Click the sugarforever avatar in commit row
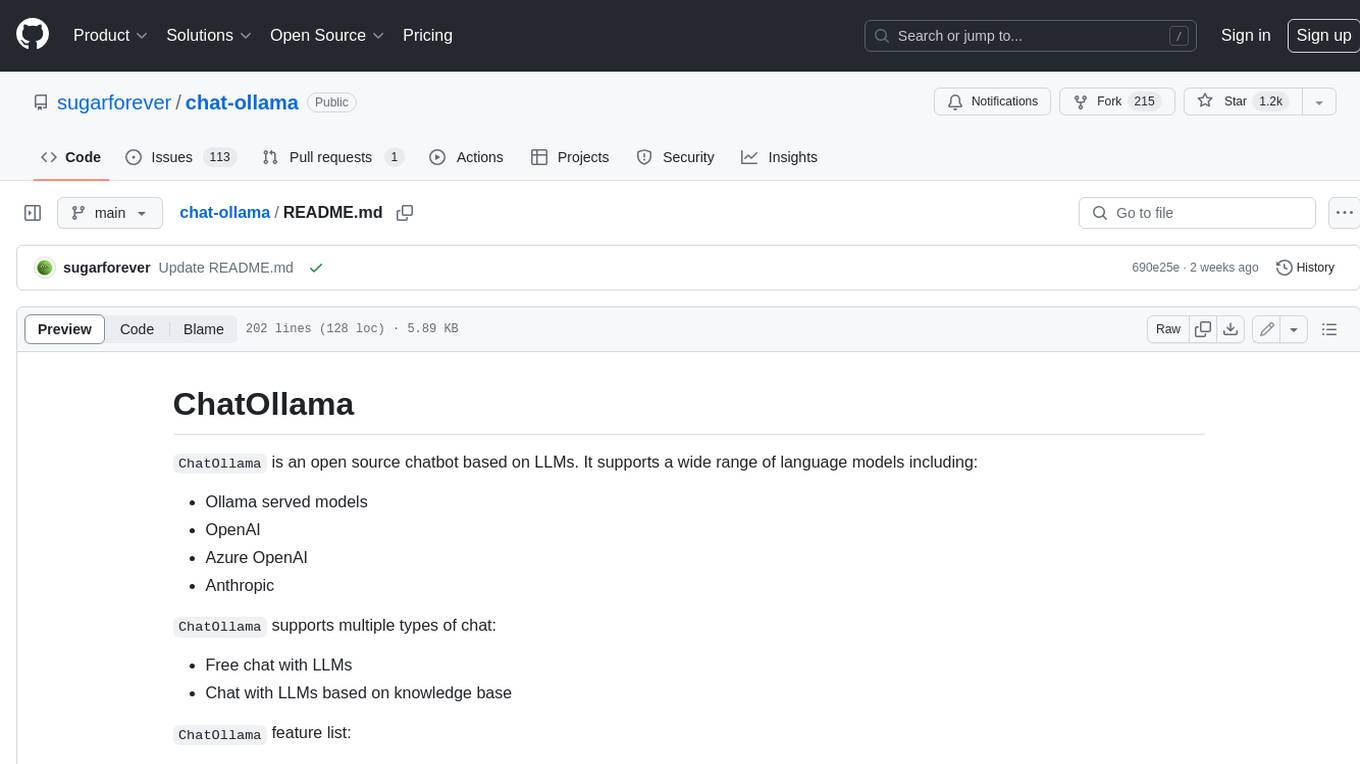This screenshot has height=764, width=1360. [x=44, y=268]
